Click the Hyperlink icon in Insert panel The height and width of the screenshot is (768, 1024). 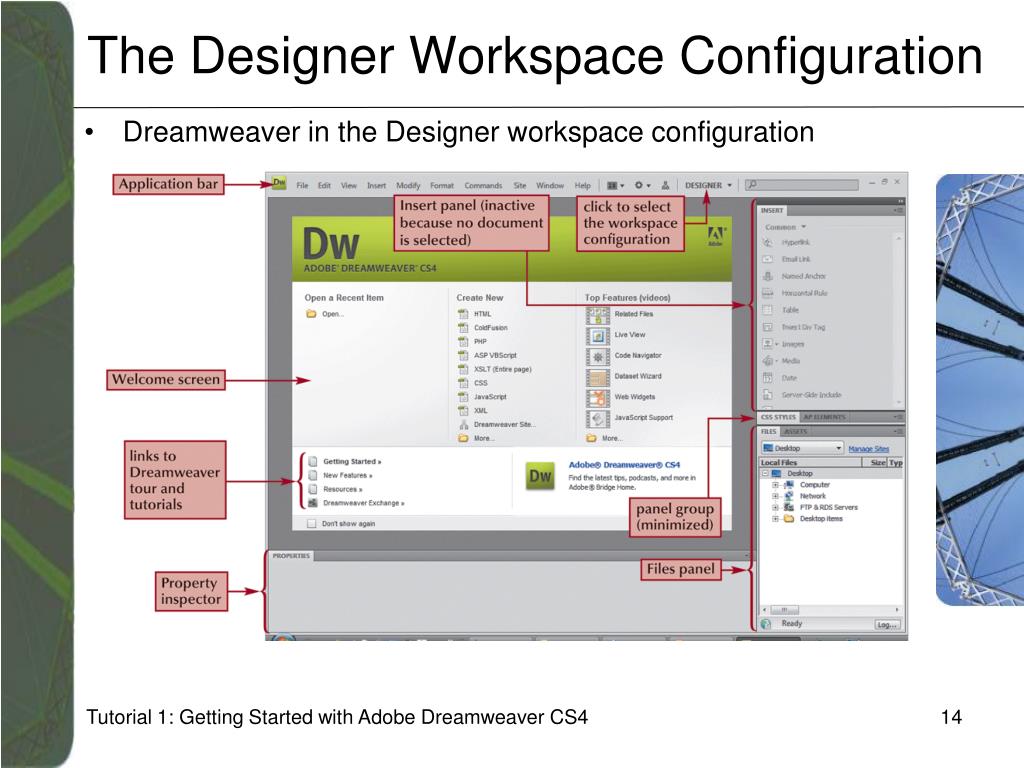pos(768,242)
